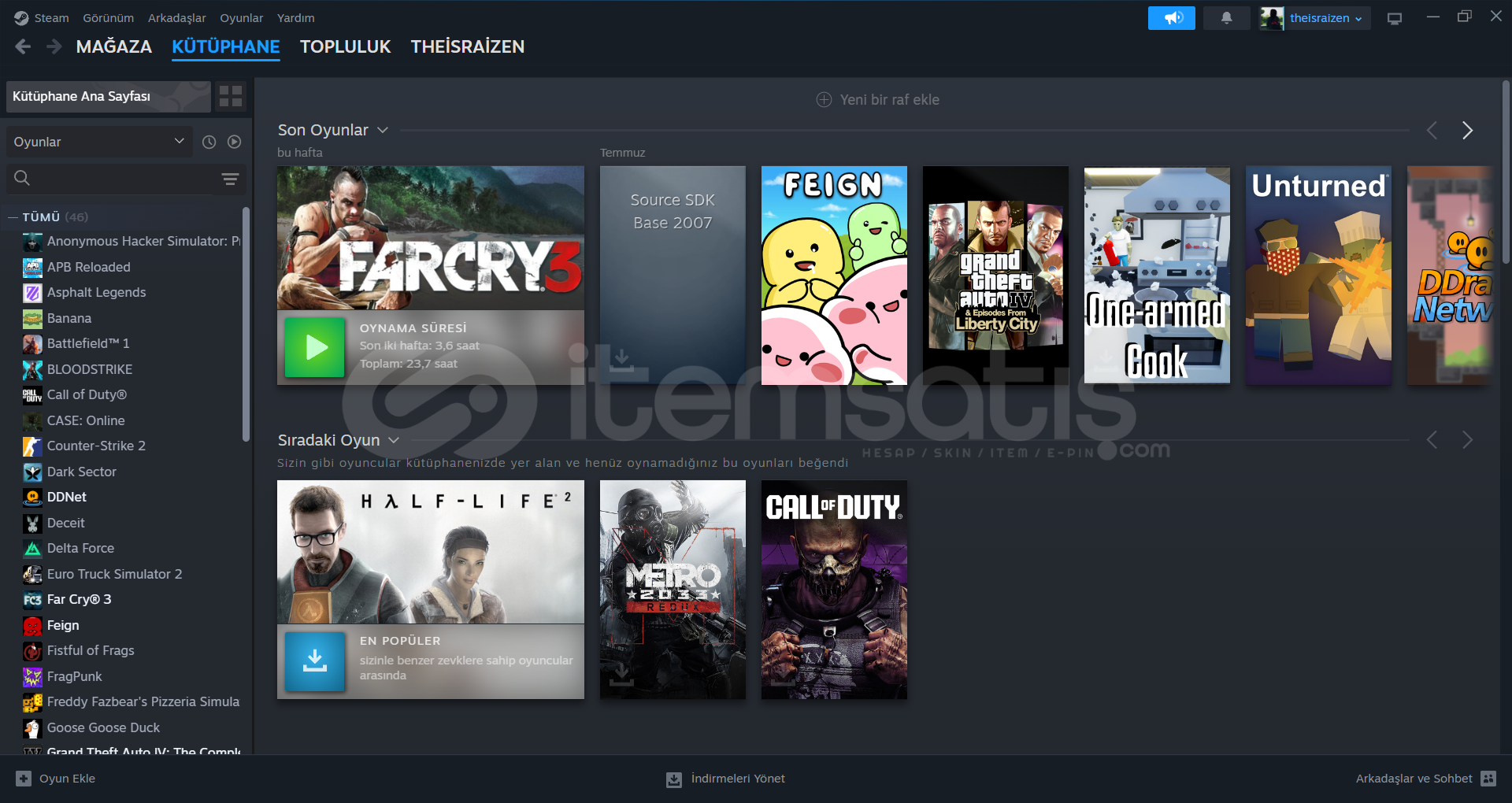
Task: Click the Delta Force list icon
Action: point(32,549)
